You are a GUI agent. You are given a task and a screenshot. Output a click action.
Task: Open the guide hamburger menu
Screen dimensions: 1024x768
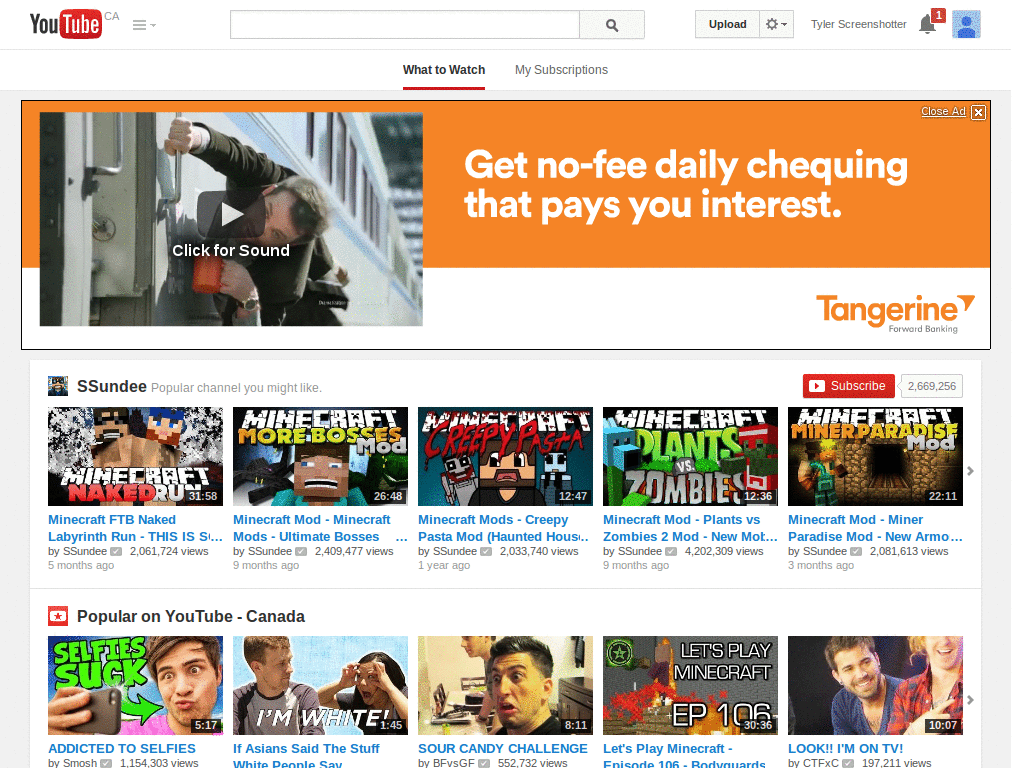pos(144,25)
